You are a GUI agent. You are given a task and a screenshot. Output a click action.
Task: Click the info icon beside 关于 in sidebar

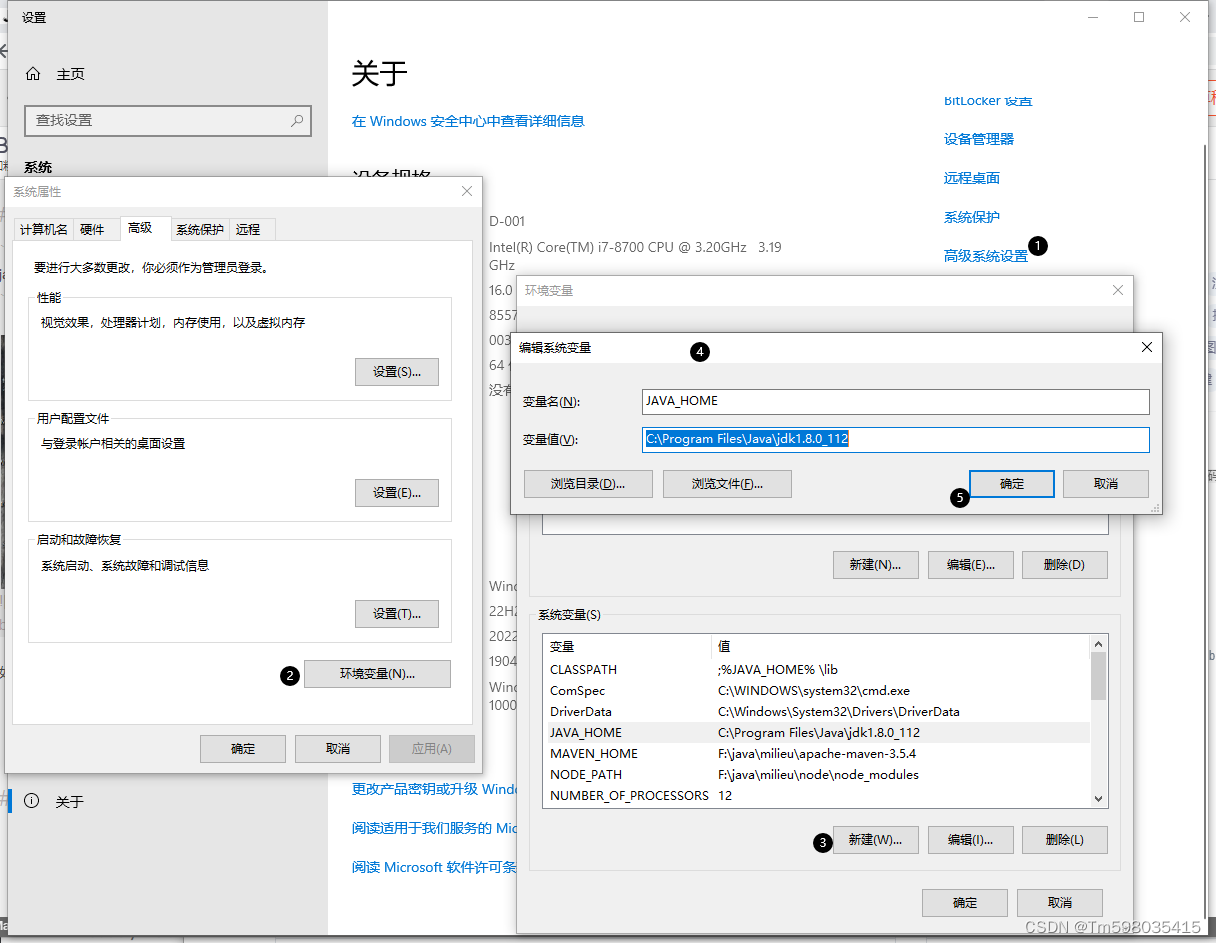pyautogui.click(x=32, y=801)
